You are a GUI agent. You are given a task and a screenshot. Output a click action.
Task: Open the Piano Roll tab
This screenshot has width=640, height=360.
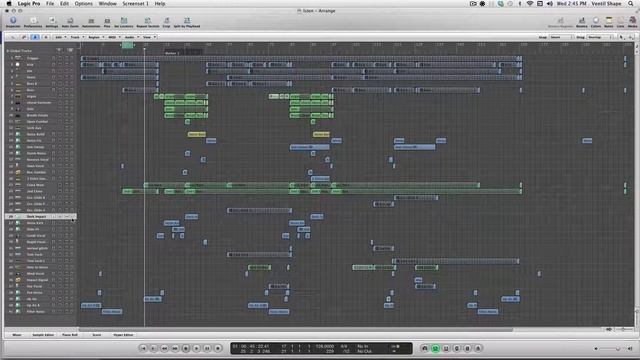(70, 335)
